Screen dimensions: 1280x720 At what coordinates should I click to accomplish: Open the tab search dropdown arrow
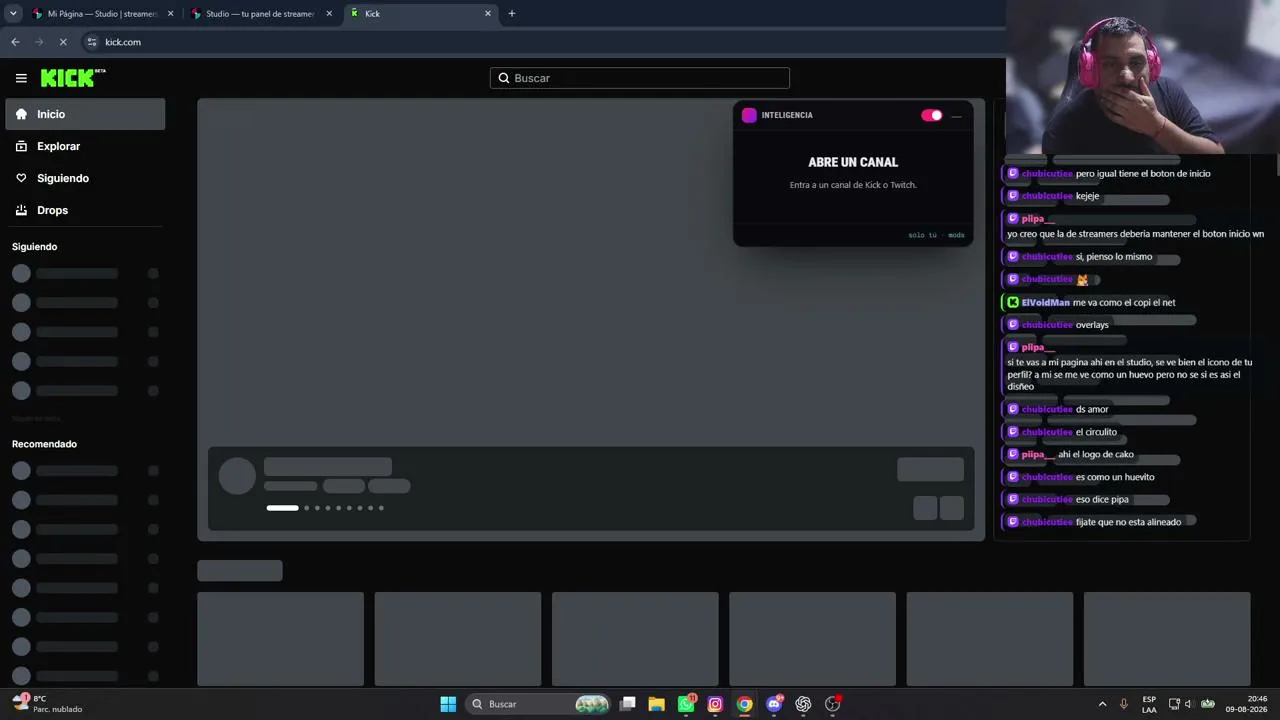(13, 14)
